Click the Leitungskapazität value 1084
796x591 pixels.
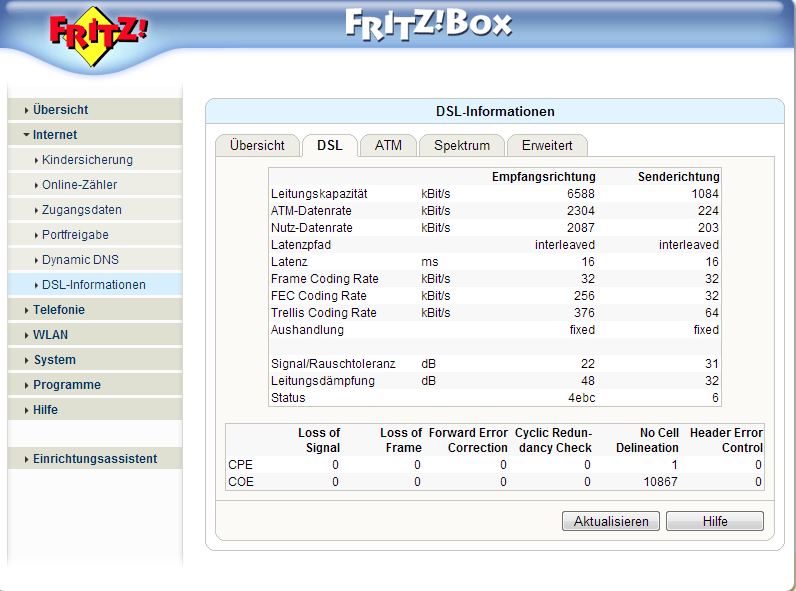tap(705, 193)
